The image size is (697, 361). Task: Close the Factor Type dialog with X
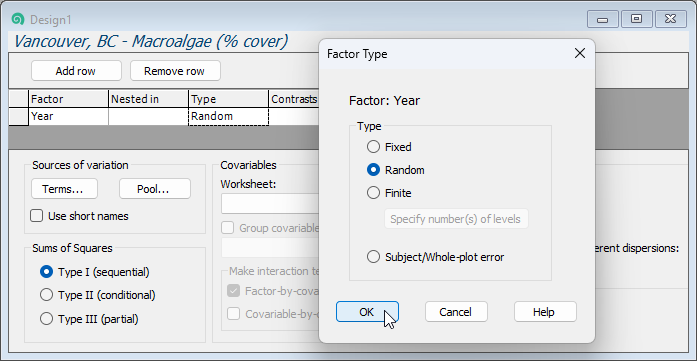(580, 54)
